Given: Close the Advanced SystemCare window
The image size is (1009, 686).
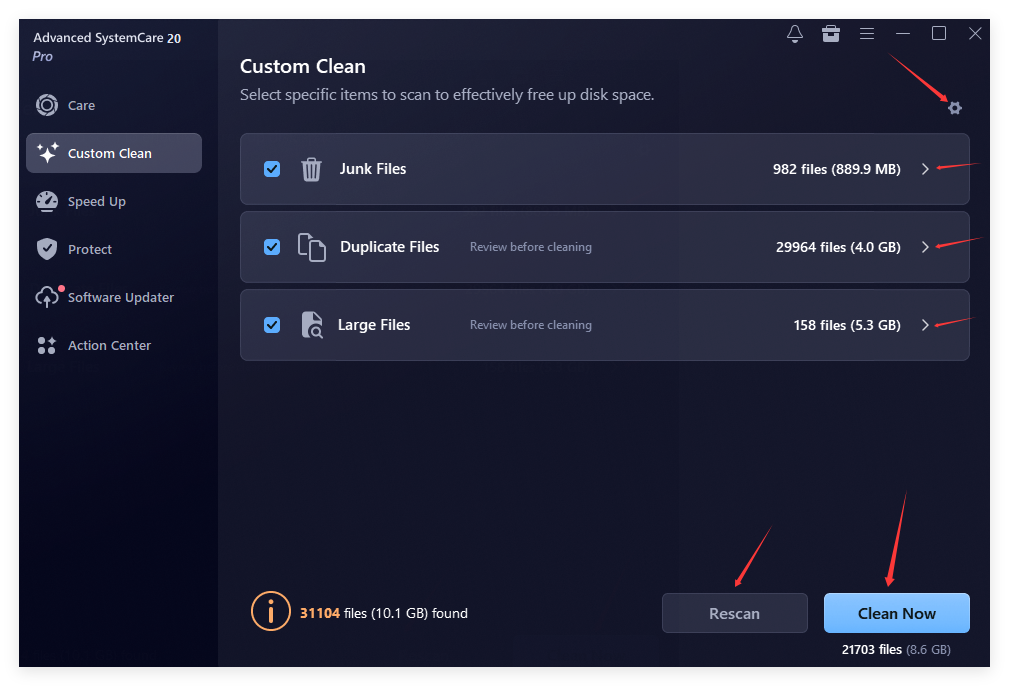Looking at the screenshot, I should pos(975,33).
